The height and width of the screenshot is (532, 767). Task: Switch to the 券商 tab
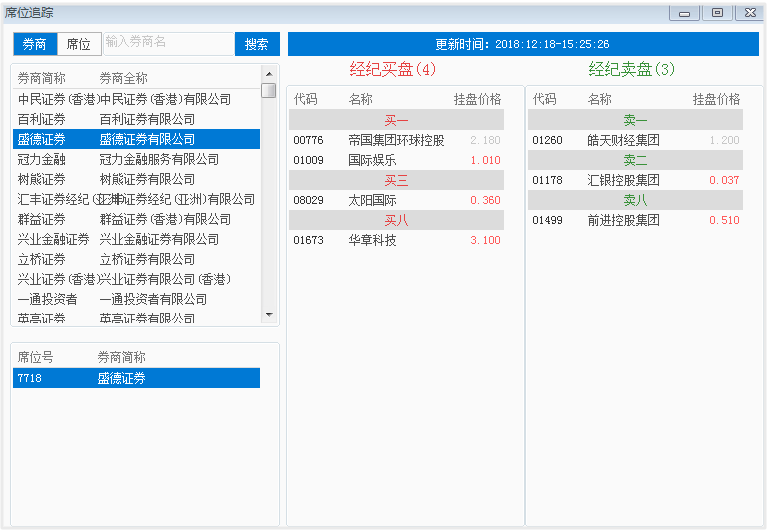coord(35,44)
